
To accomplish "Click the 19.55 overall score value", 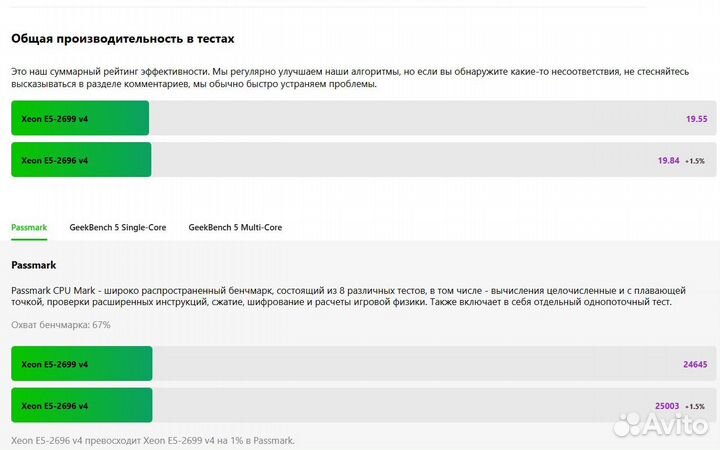I will [696, 119].
